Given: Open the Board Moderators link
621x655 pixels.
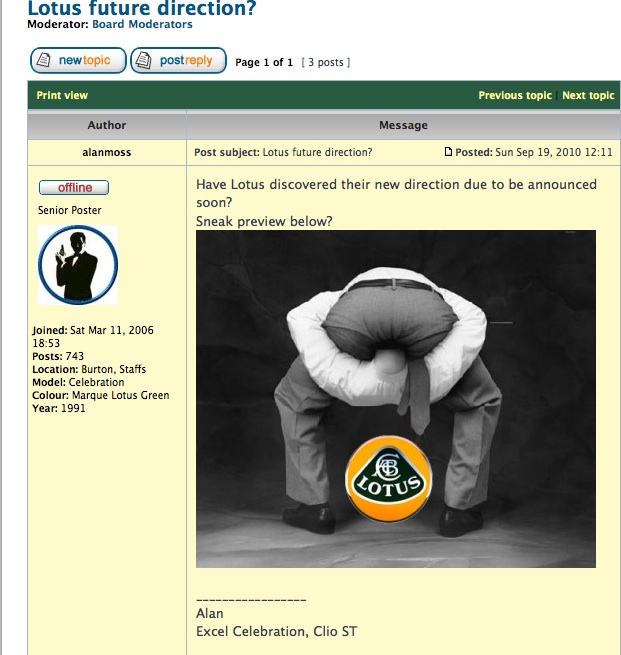Looking at the screenshot, I should pyautogui.click(x=142, y=24).
